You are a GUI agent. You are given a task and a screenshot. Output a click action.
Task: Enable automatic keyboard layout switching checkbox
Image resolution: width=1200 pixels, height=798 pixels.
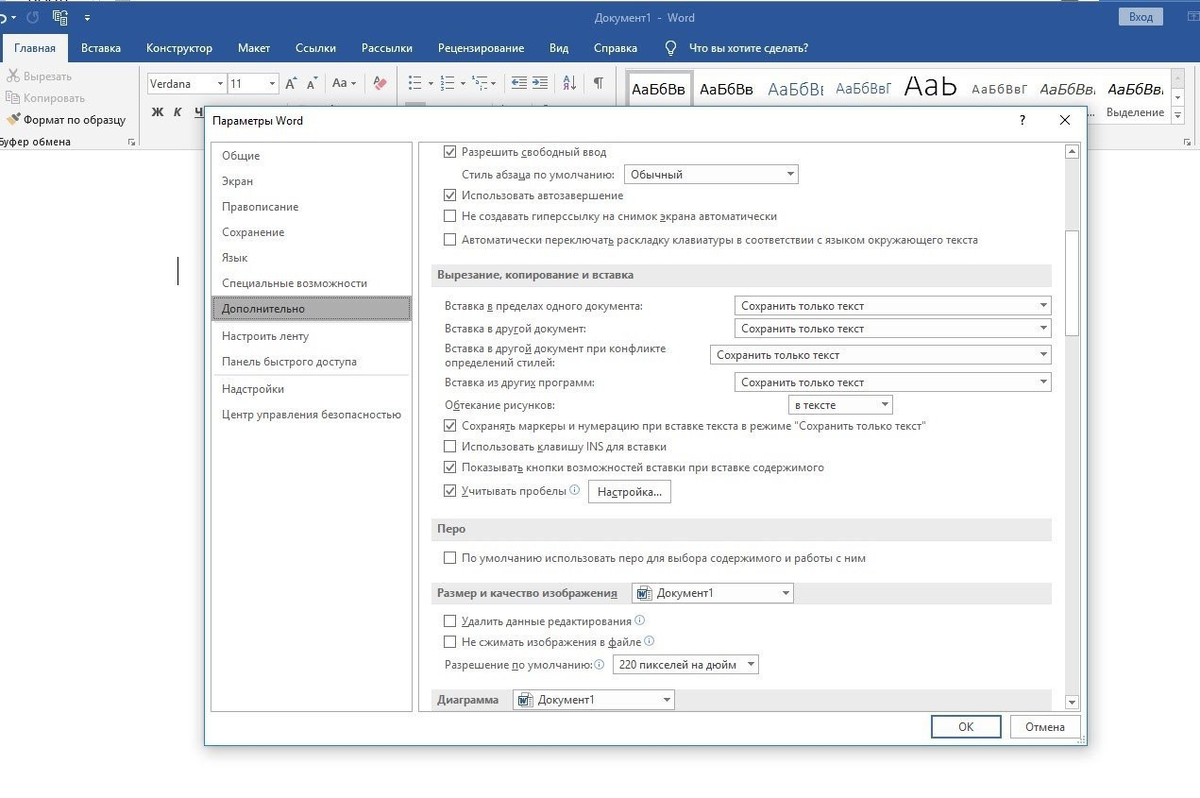(450, 240)
